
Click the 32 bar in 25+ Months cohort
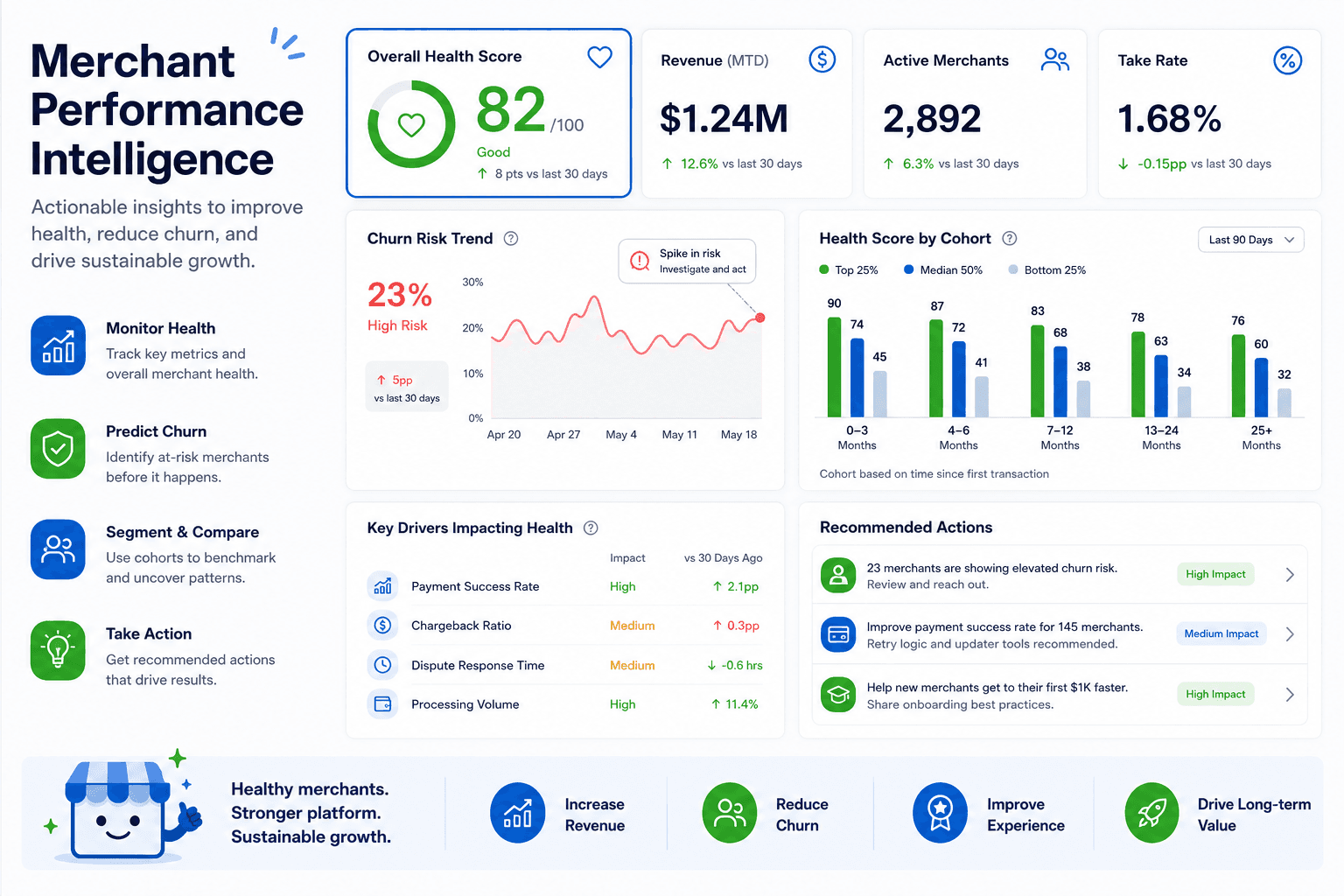pyautogui.click(x=1284, y=402)
